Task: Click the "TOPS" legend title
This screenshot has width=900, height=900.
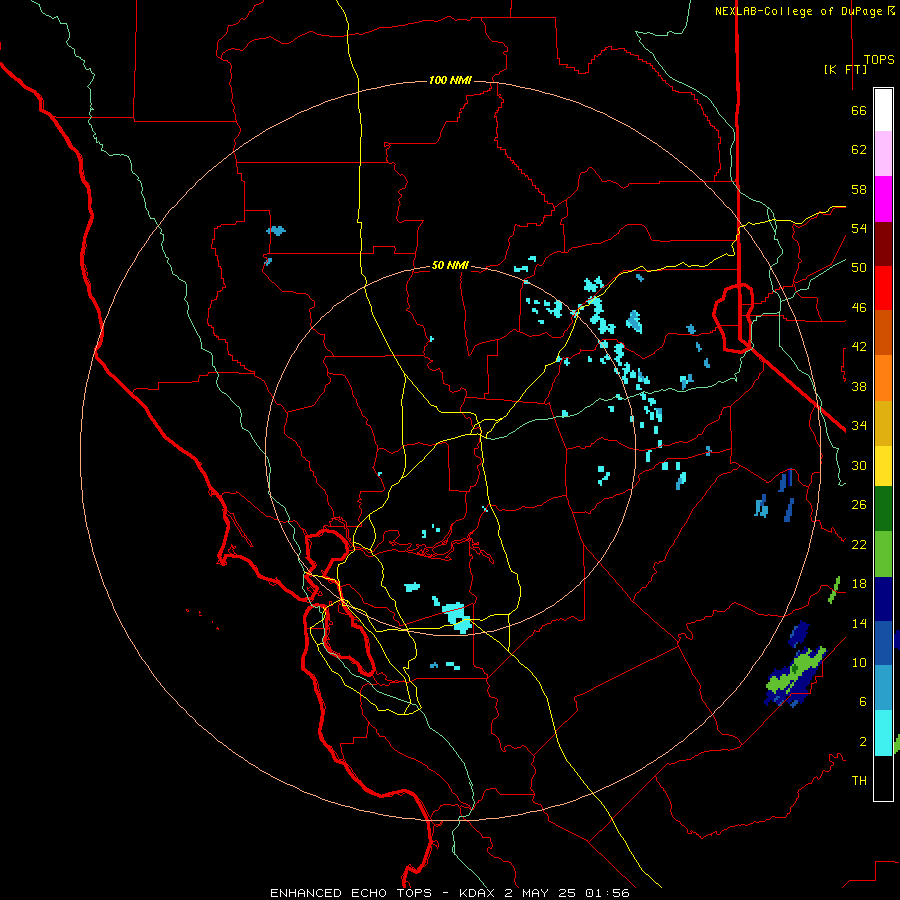Action: click(879, 59)
